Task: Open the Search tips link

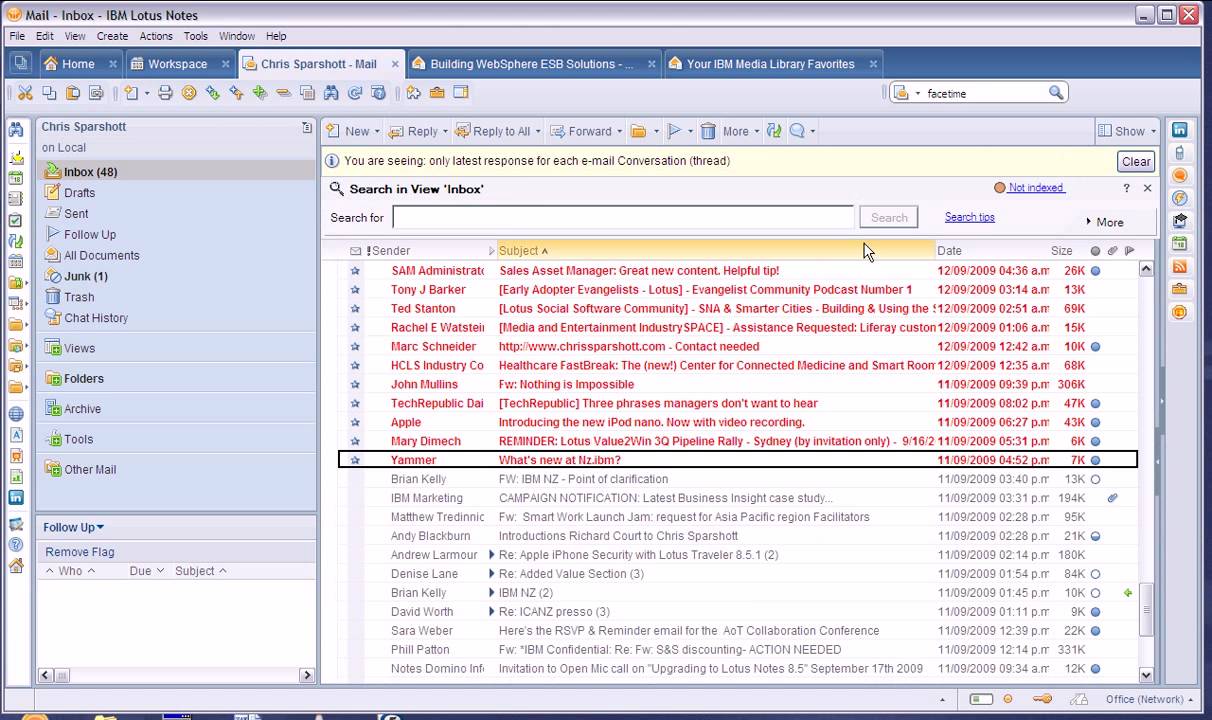Action: coord(970,217)
